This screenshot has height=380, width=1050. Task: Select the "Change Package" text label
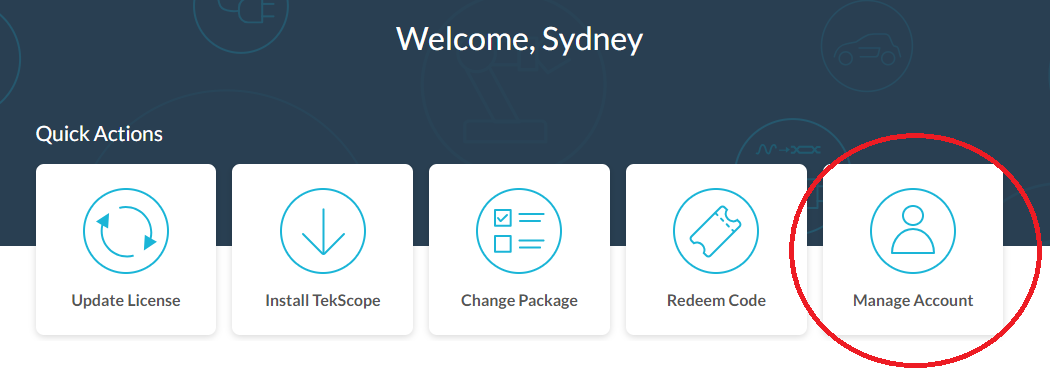click(519, 300)
